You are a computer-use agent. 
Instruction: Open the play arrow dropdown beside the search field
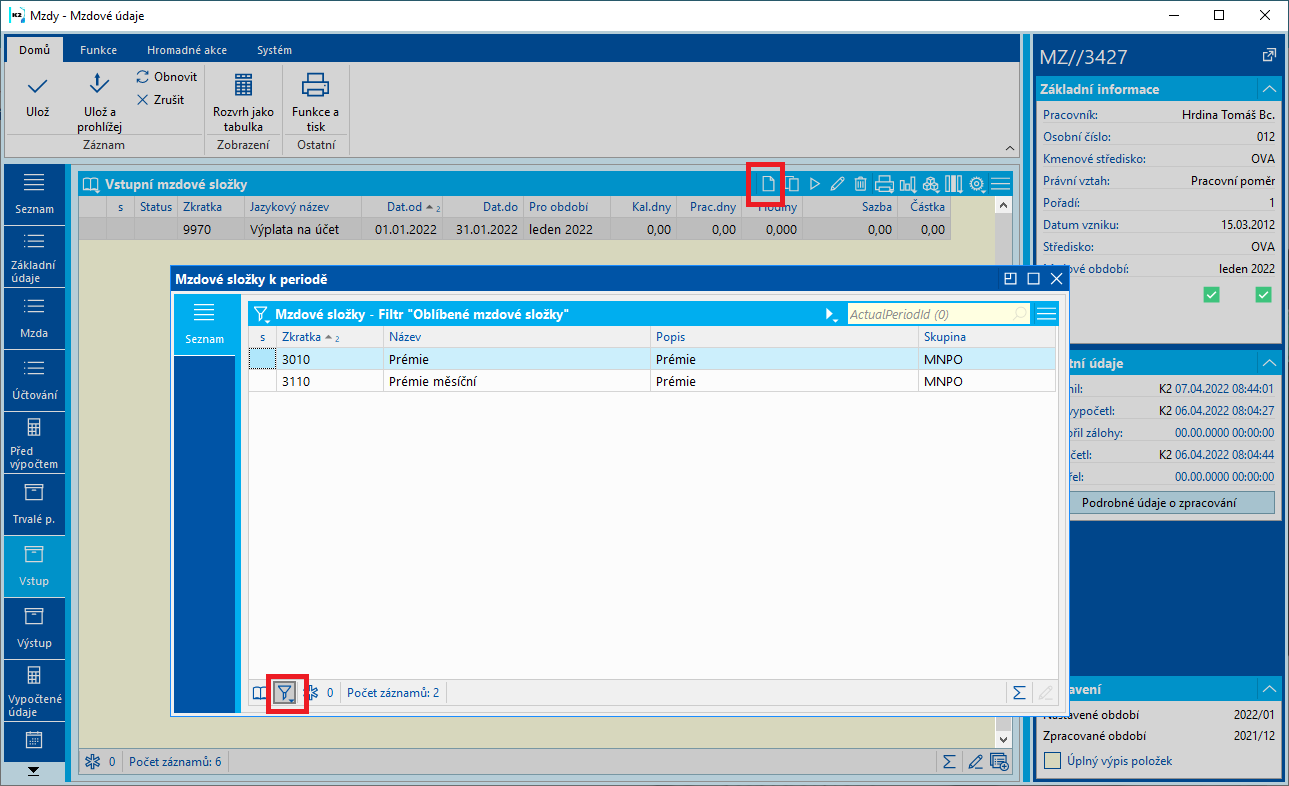[x=832, y=314]
